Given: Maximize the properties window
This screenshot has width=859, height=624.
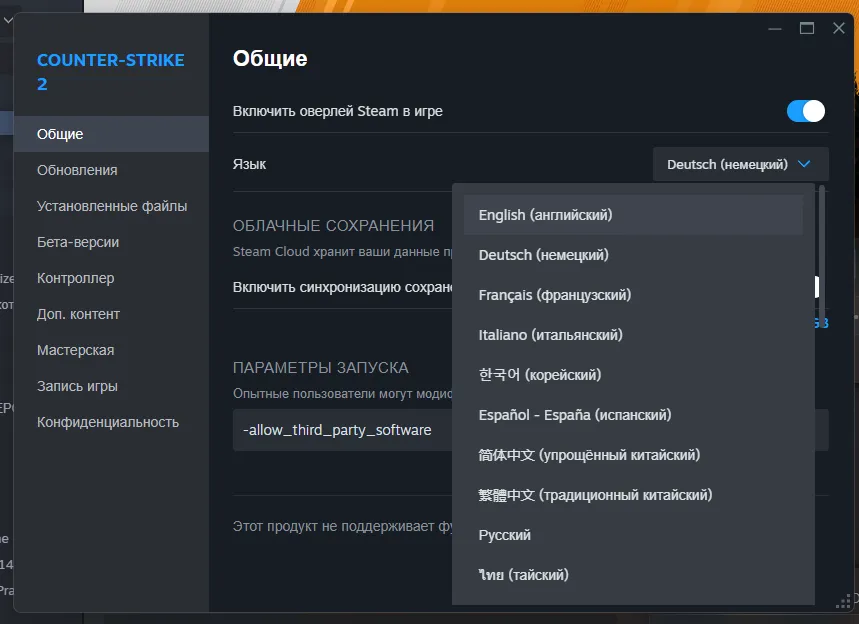Looking at the screenshot, I should (x=806, y=28).
